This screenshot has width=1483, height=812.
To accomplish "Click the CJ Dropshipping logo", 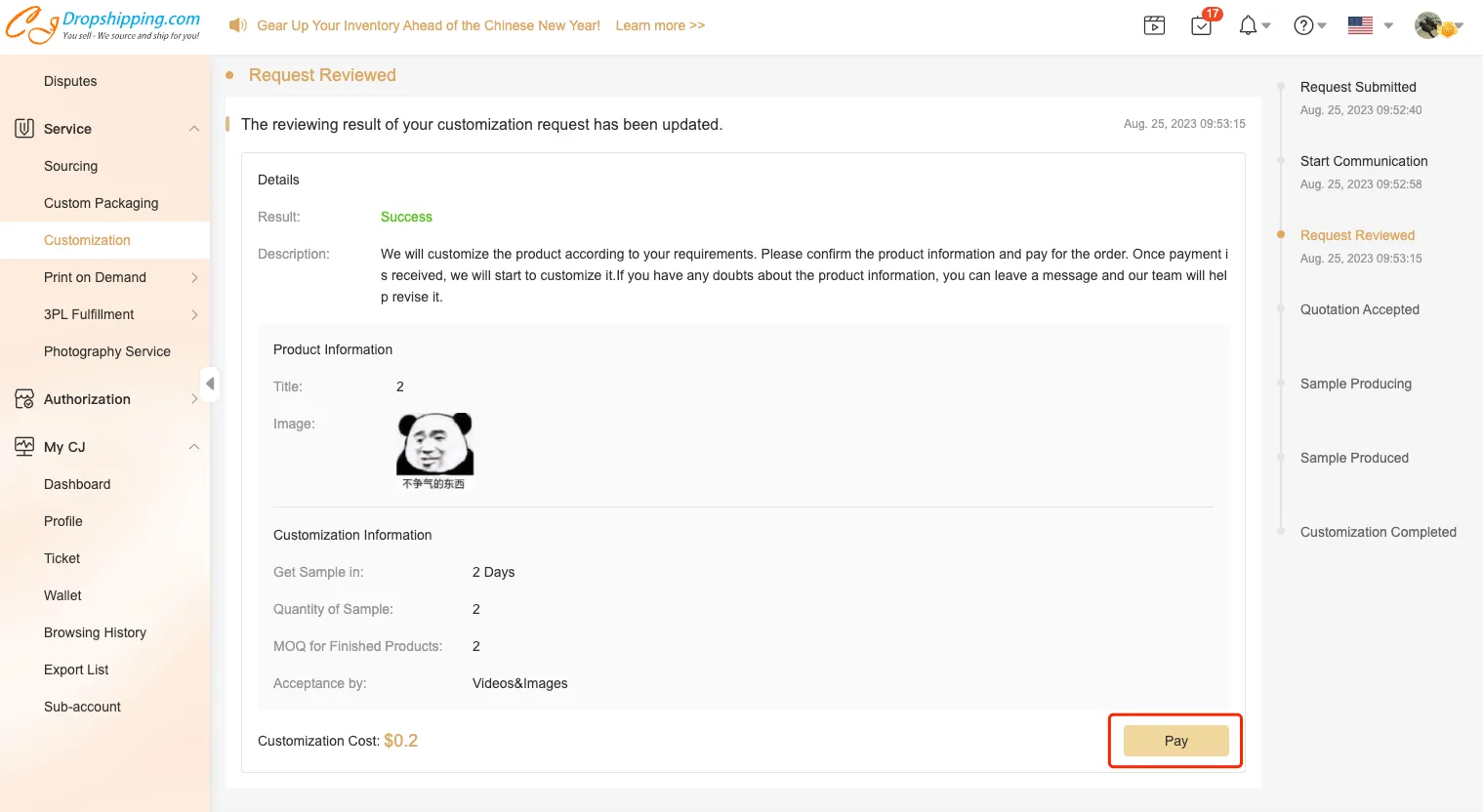I will pyautogui.click(x=103, y=25).
